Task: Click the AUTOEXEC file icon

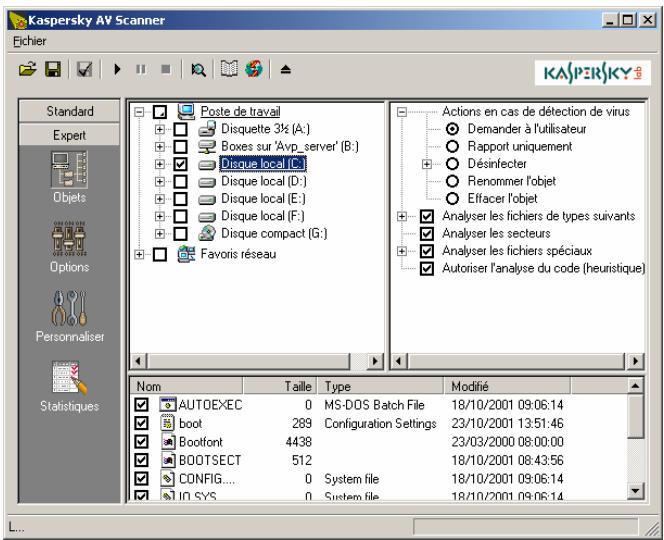Action: 168,404
